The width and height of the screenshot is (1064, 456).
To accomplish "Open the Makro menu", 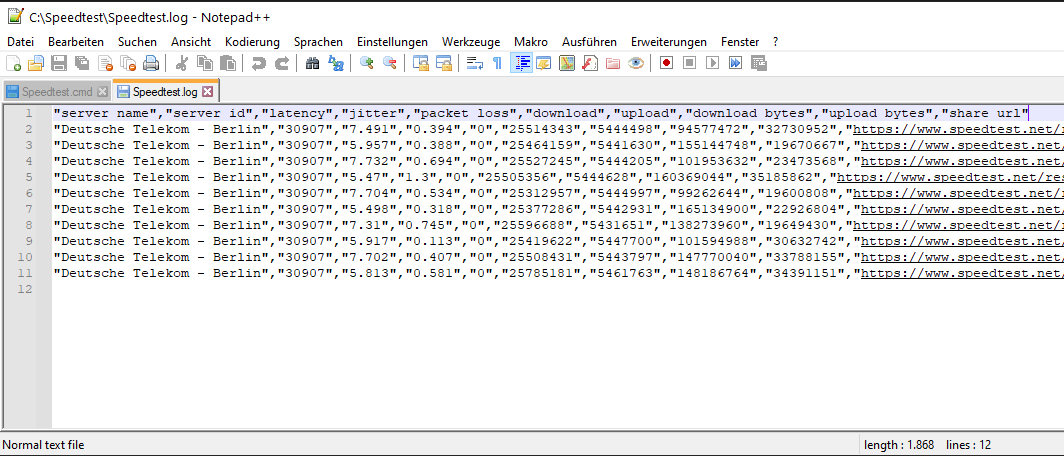I will [x=531, y=42].
